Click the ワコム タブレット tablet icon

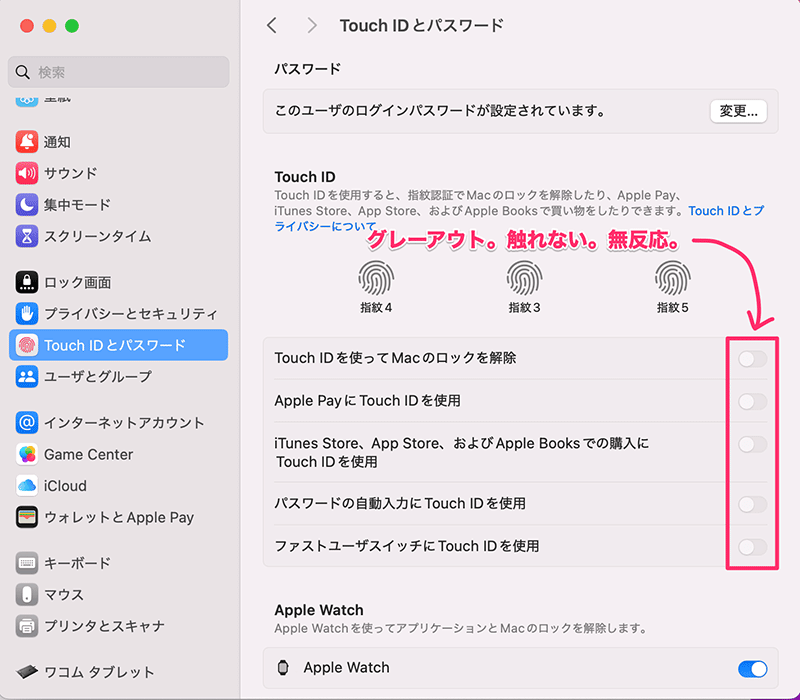coord(27,672)
